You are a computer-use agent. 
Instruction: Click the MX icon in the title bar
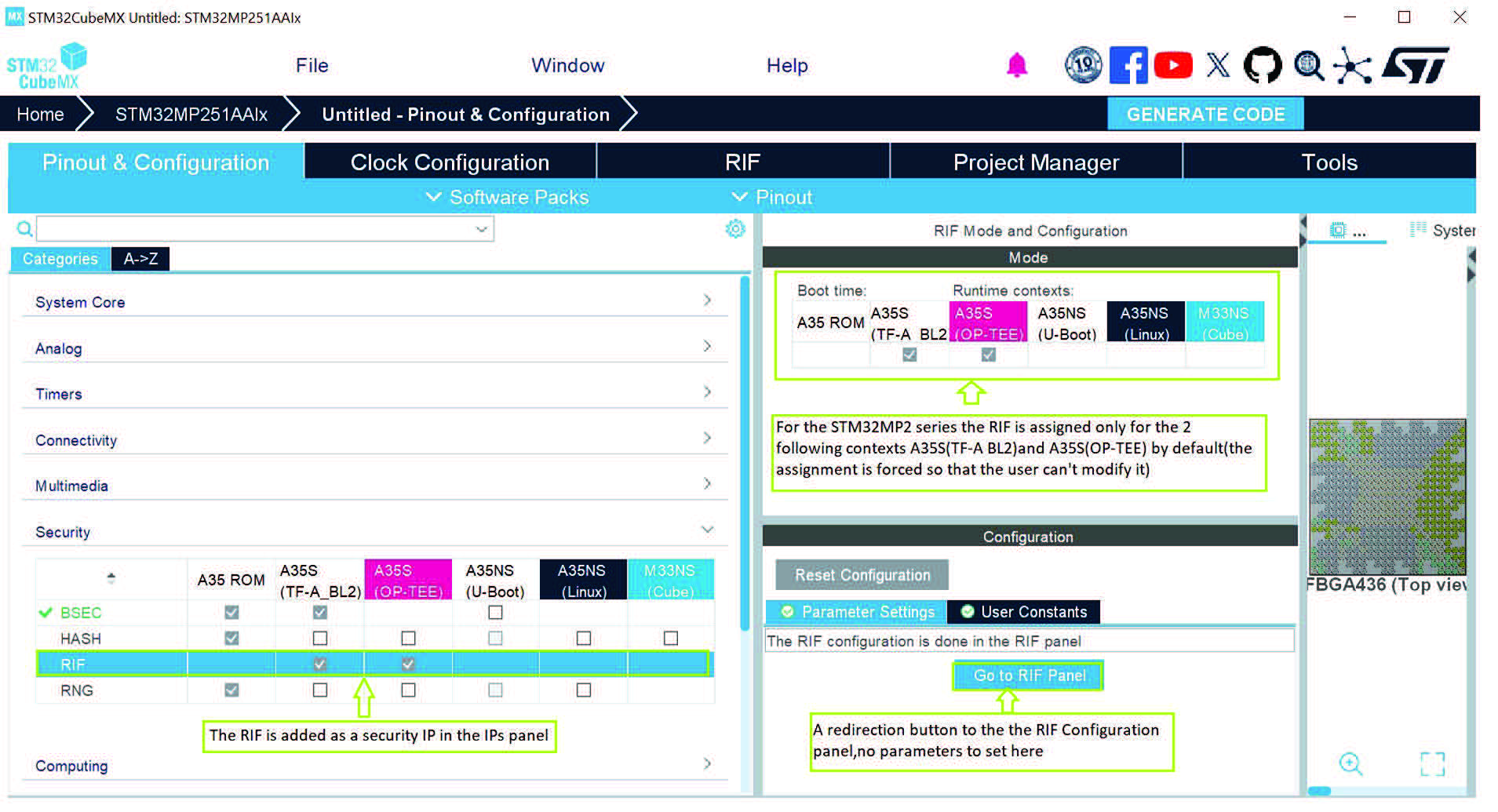[14, 16]
